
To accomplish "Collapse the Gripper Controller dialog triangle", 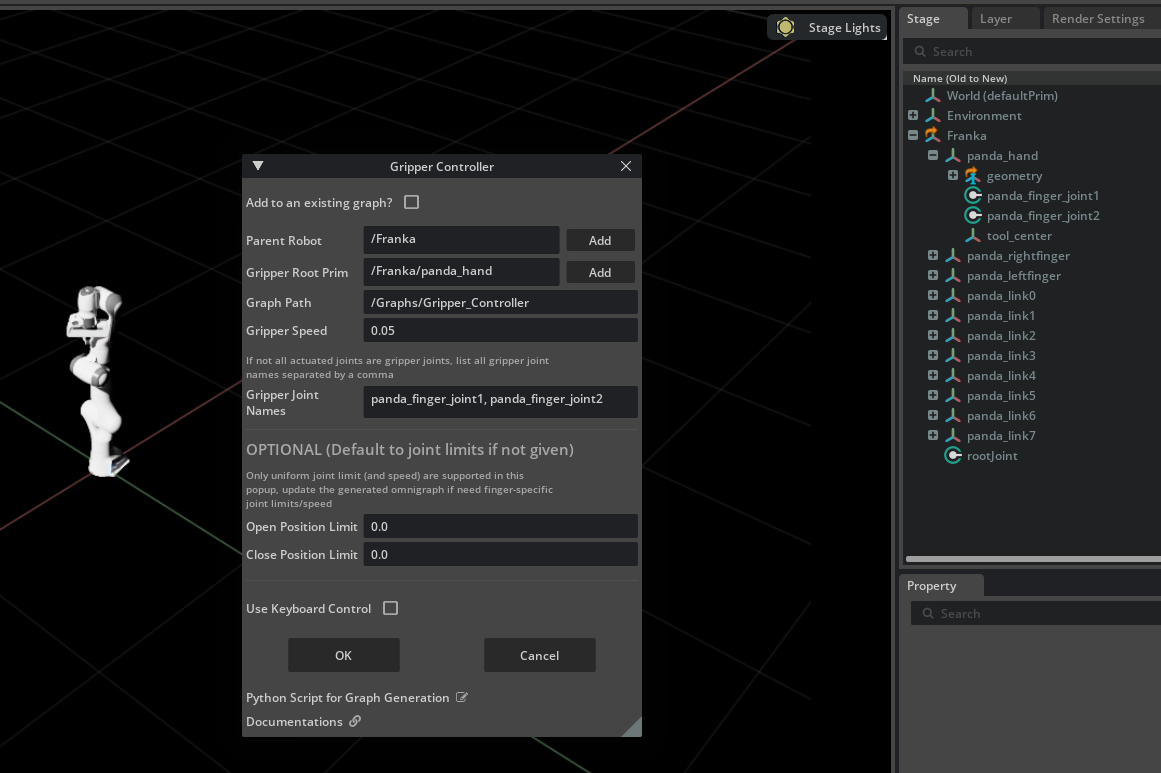I will click(257, 165).
